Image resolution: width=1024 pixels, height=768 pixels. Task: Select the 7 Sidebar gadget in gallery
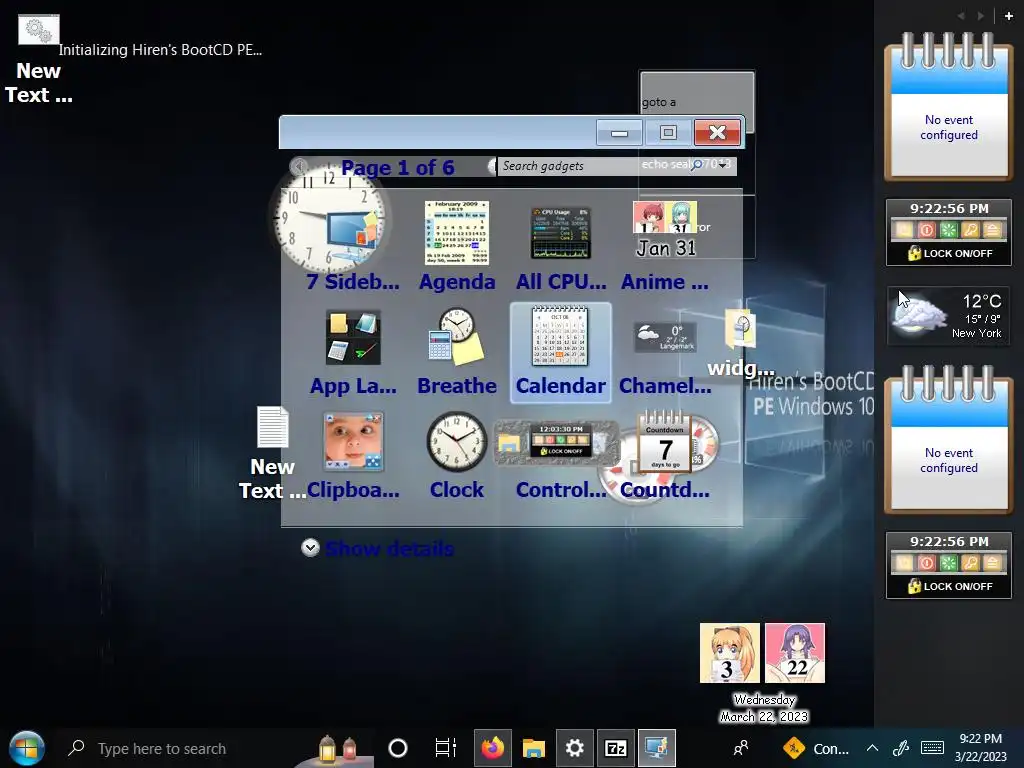353,247
